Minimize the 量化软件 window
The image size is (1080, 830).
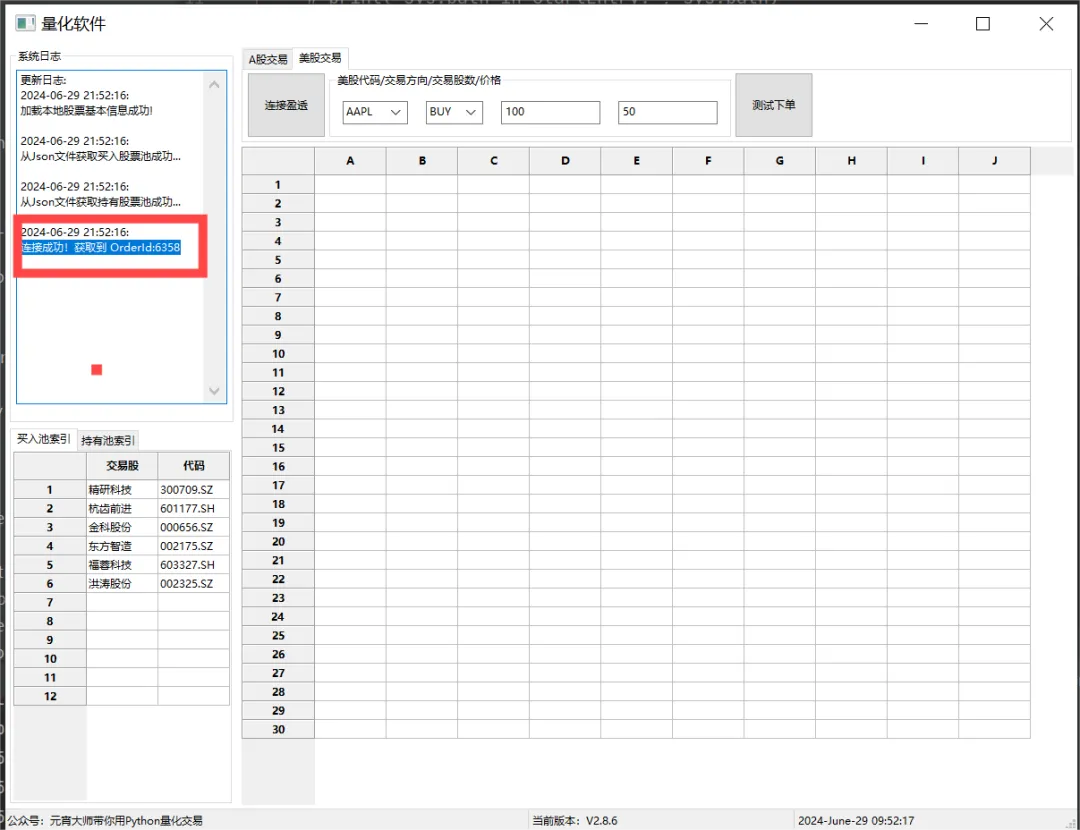point(921,24)
